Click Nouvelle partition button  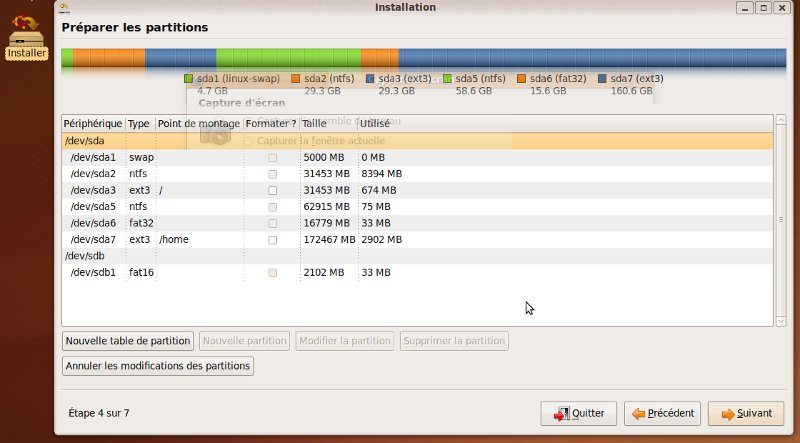(244, 341)
